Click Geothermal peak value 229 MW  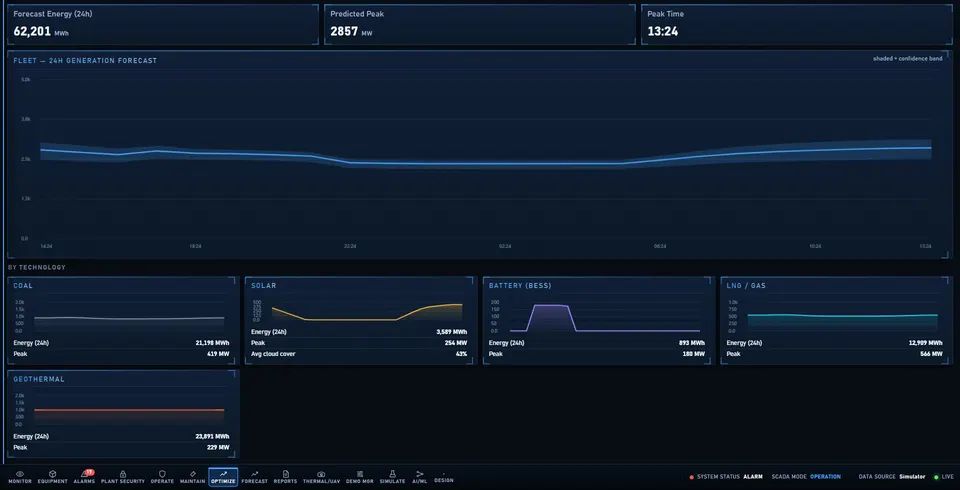[218, 448]
